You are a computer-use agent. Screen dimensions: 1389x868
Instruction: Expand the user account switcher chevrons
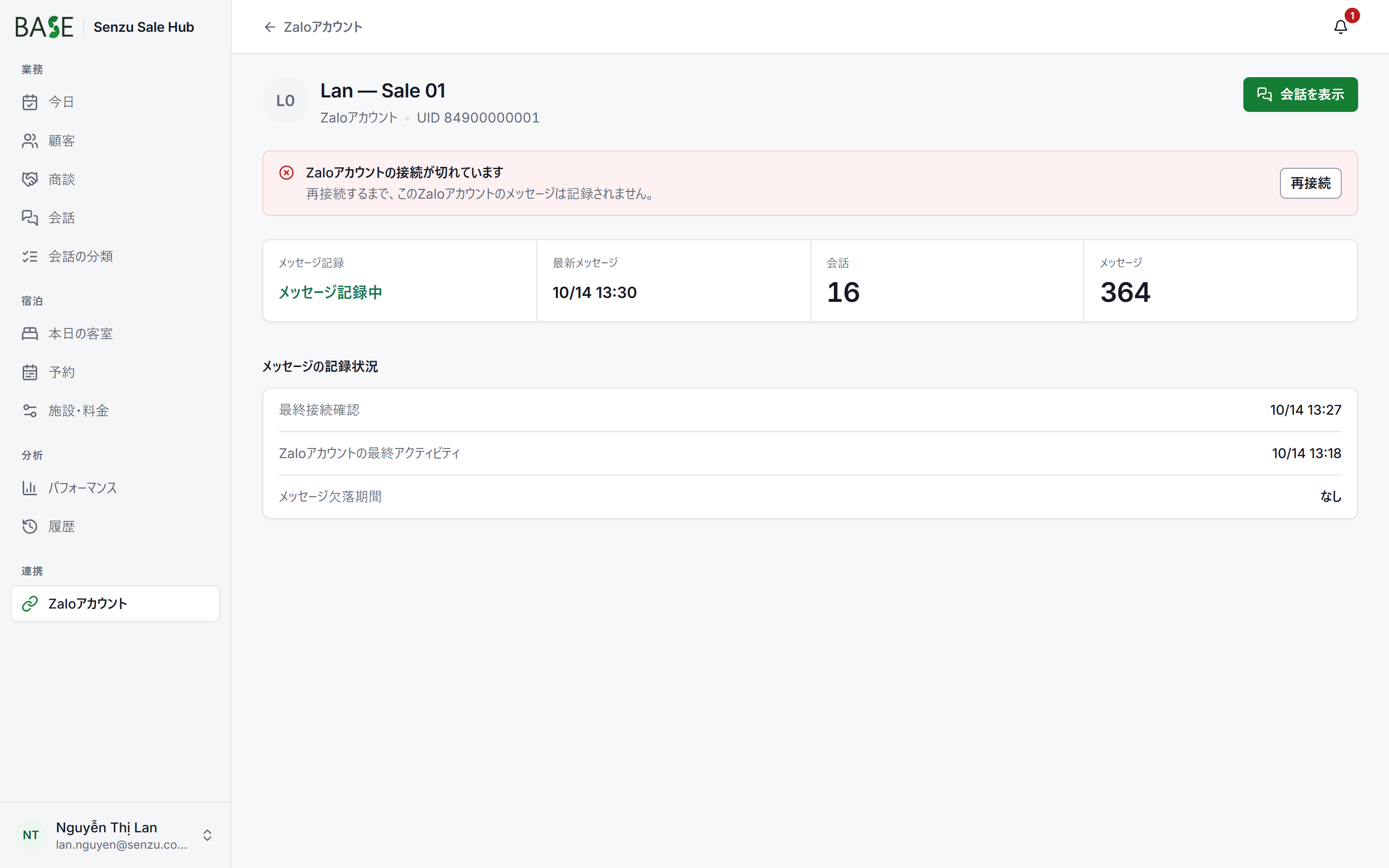[x=207, y=835]
